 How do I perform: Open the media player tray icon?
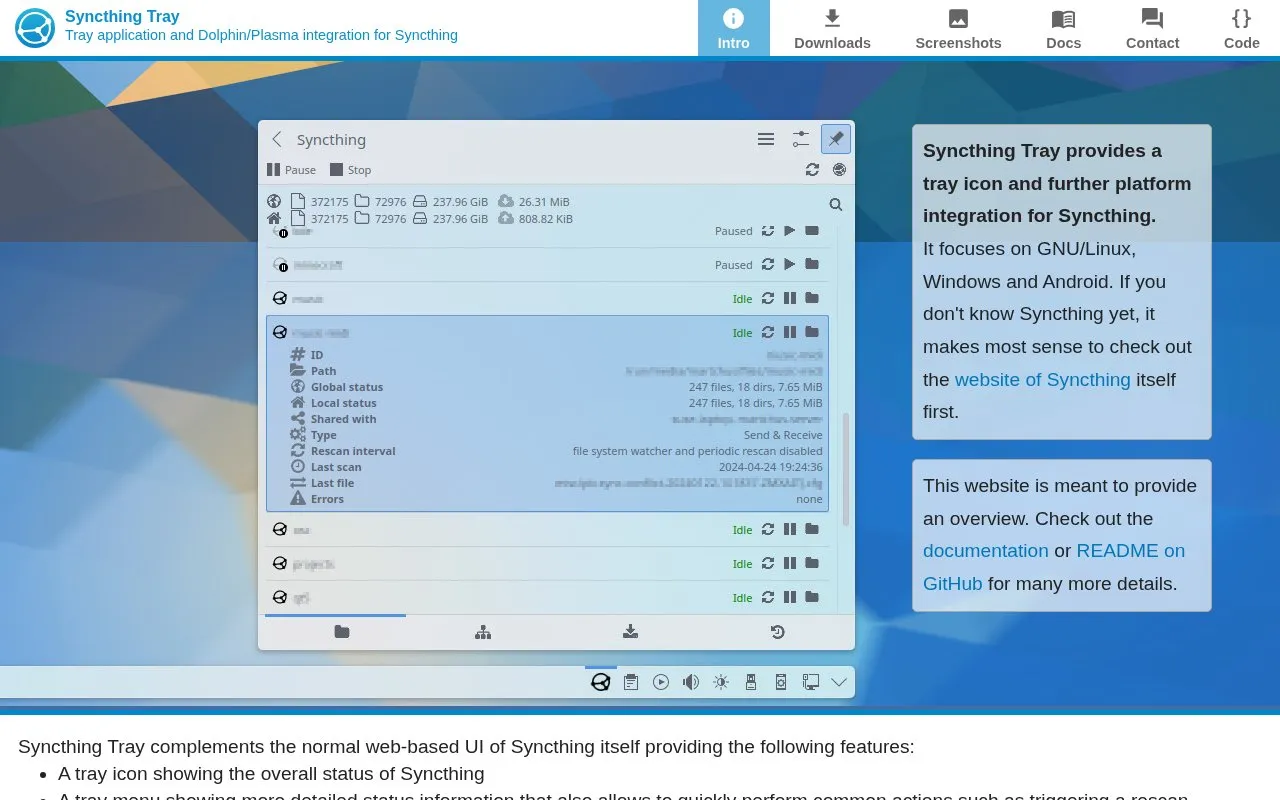(x=661, y=682)
